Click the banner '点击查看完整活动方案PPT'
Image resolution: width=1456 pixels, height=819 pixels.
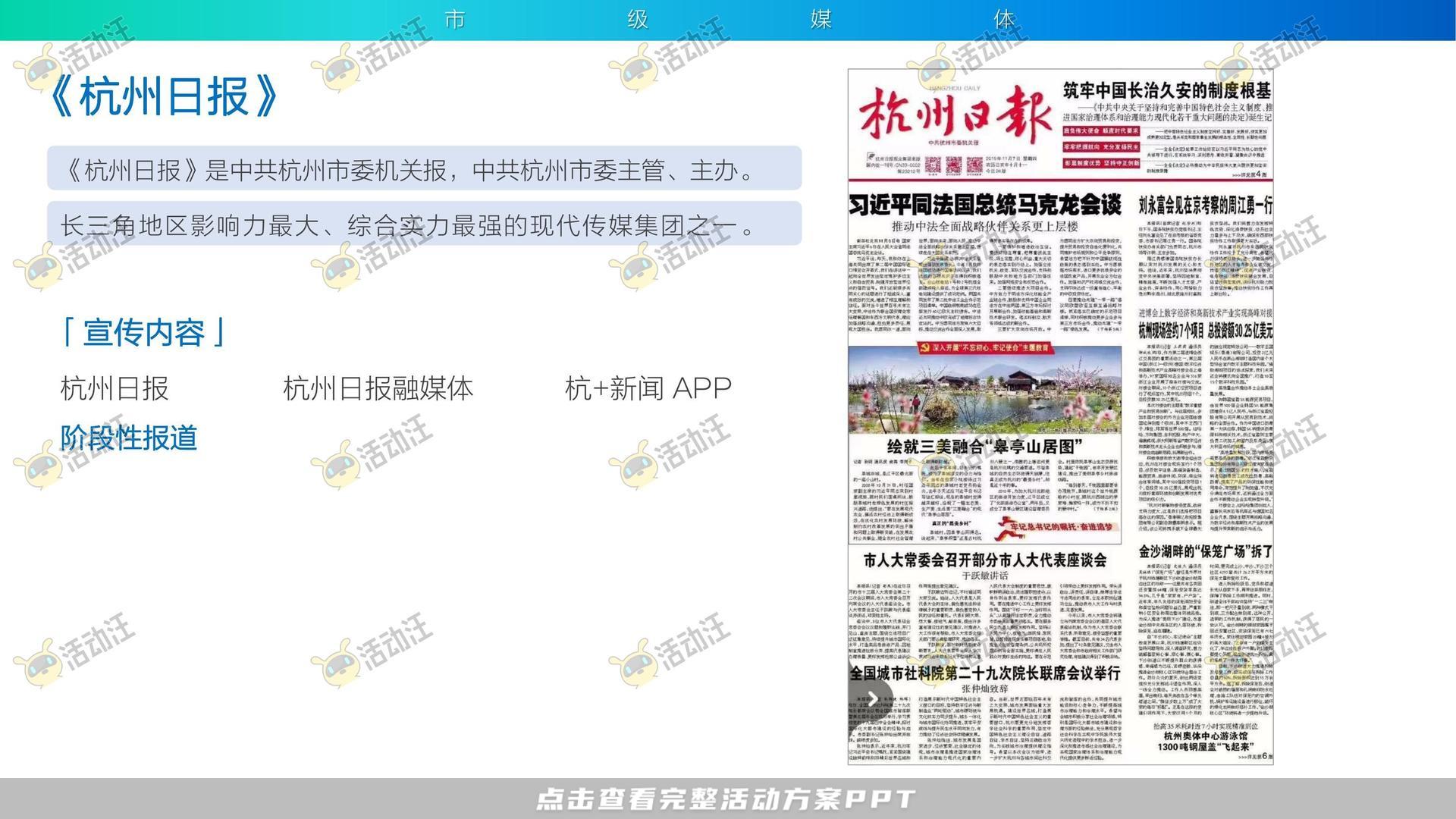coord(726,799)
